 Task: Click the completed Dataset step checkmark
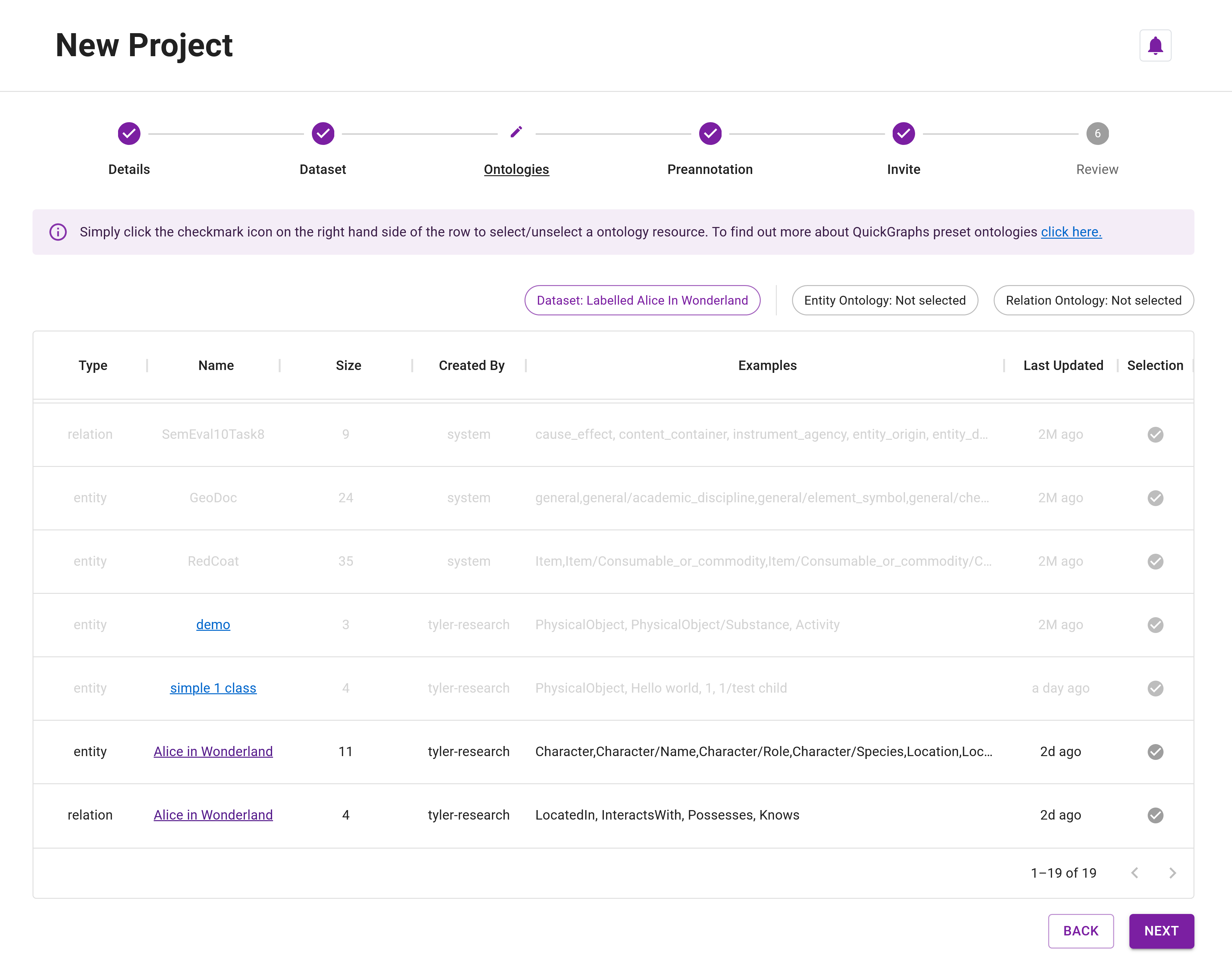(x=323, y=133)
